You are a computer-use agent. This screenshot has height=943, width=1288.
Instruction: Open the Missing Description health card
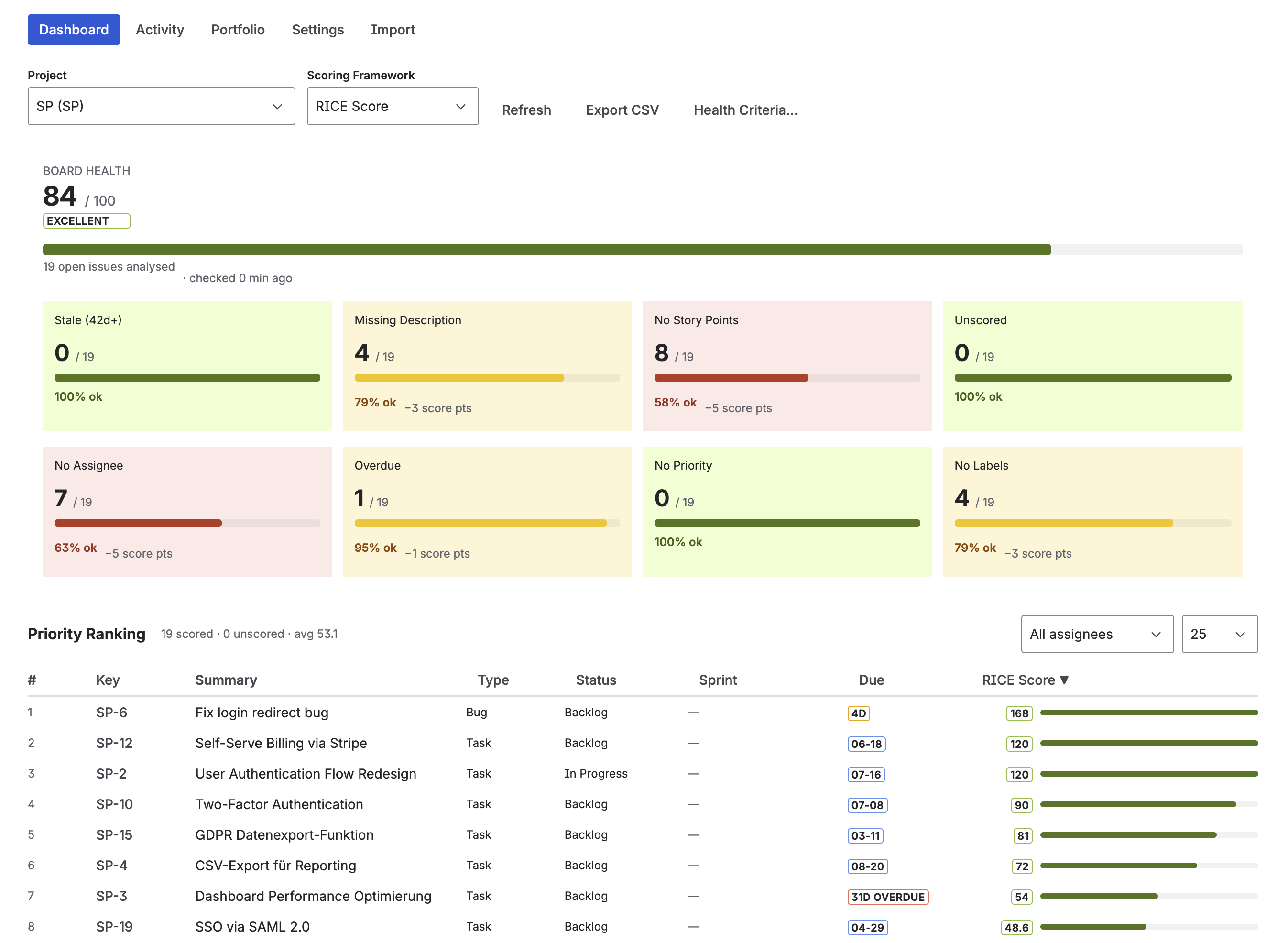[487, 366]
